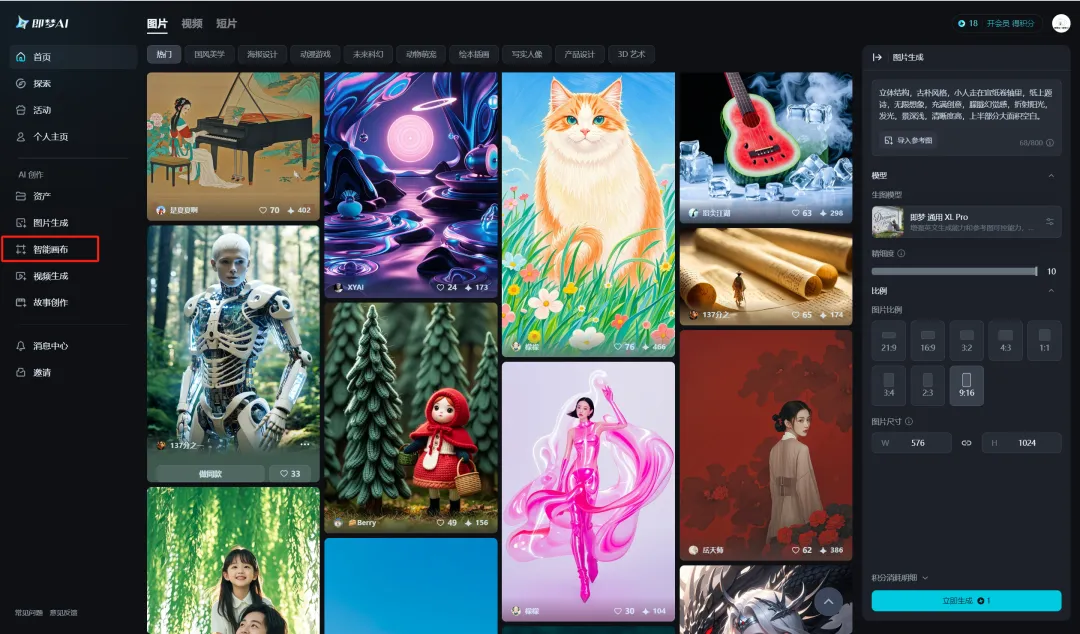Expand the 积分消耗明细 dropdown
The width and height of the screenshot is (1080, 634).
coord(900,577)
